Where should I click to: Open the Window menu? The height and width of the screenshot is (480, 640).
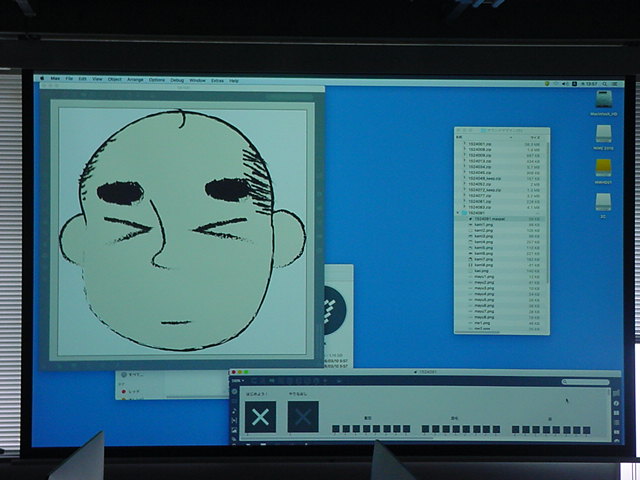pos(198,80)
